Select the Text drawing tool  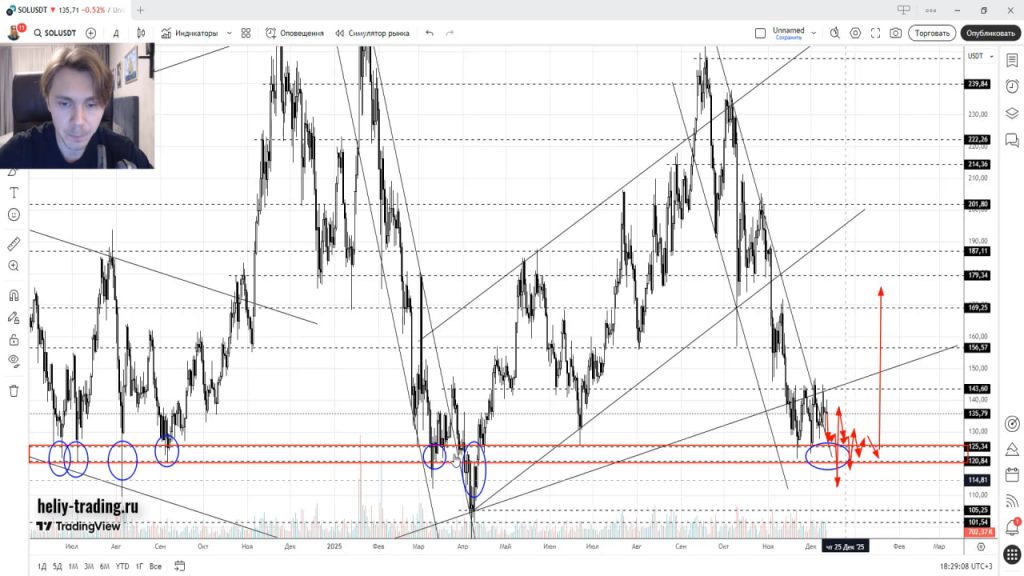coord(14,192)
